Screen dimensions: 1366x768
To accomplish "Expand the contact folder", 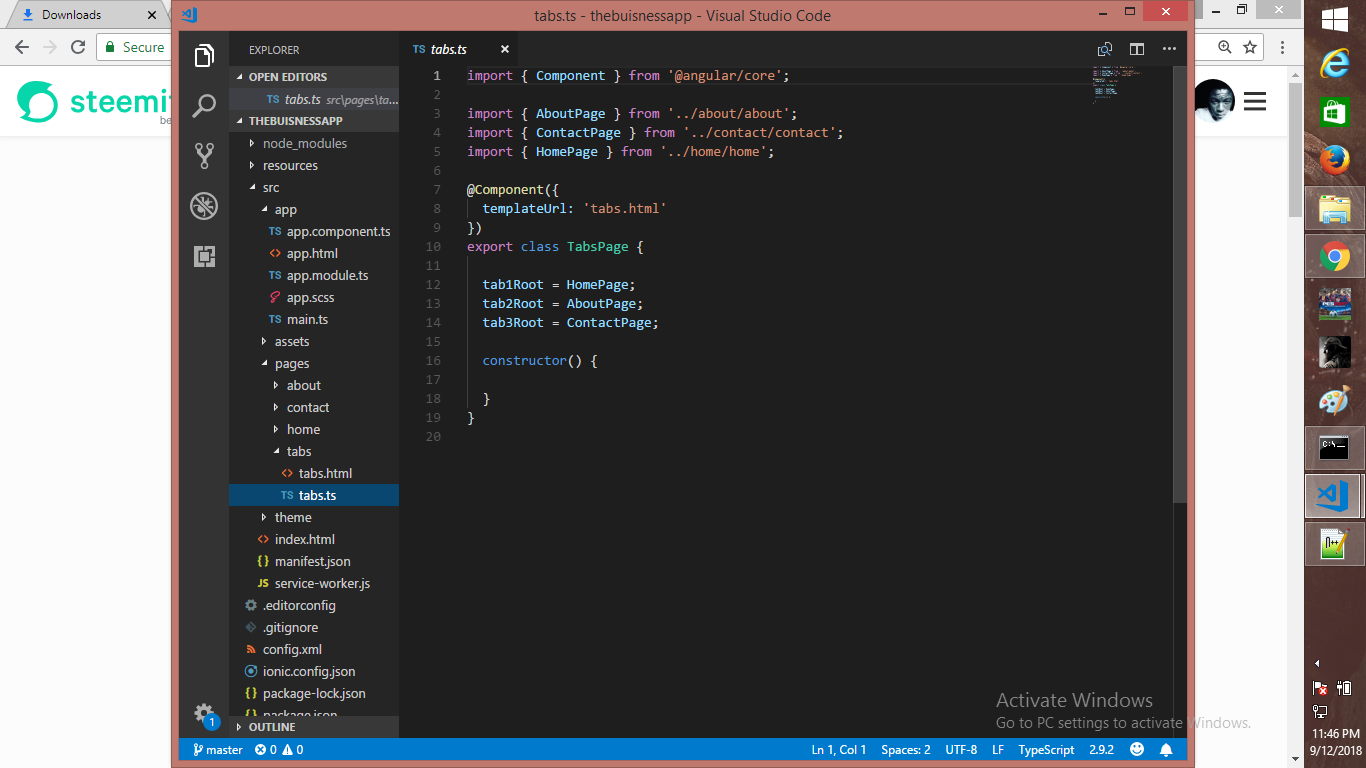I will [314, 407].
